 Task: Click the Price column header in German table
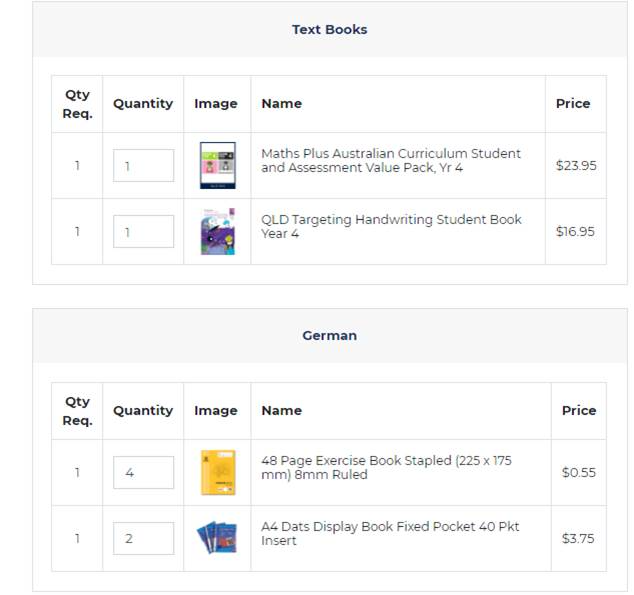point(578,411)
